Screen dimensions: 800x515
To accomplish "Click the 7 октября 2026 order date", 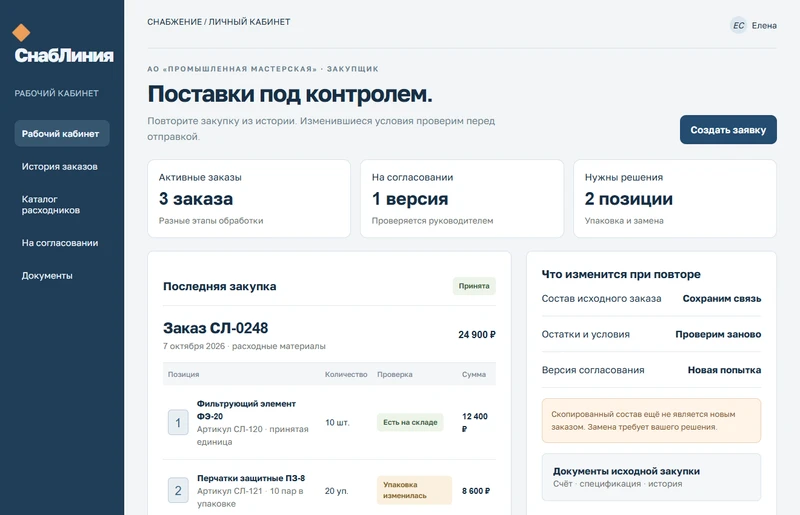I will [194, 346].
